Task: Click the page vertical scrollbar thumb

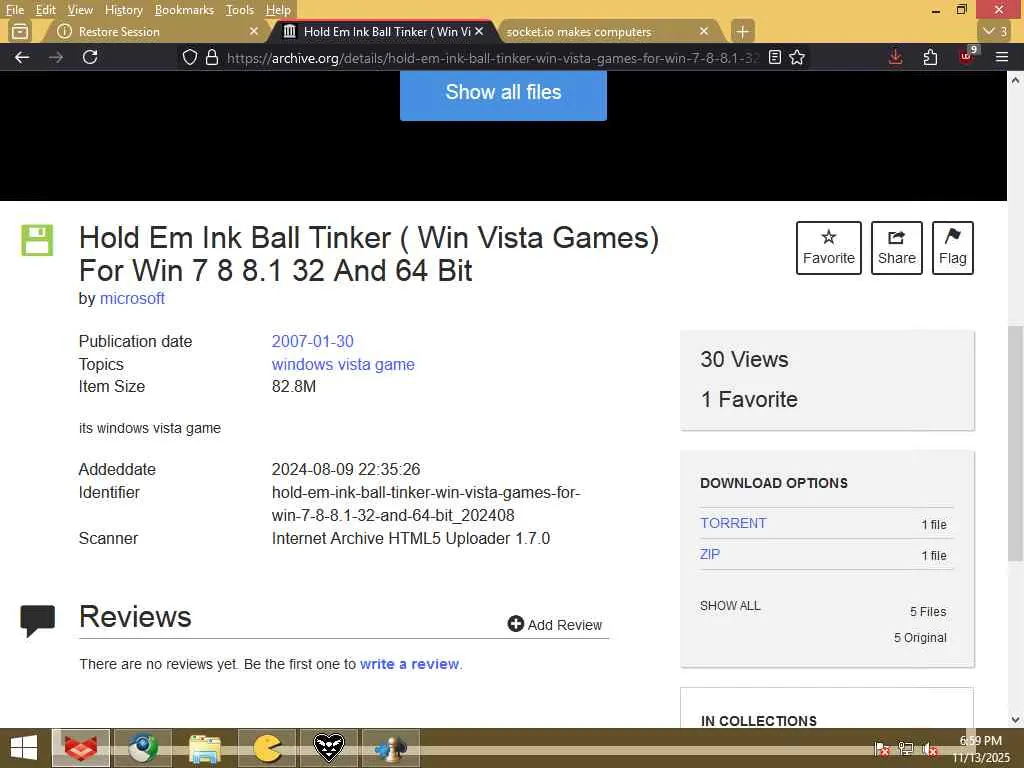Action: [x=1016, y=444]
